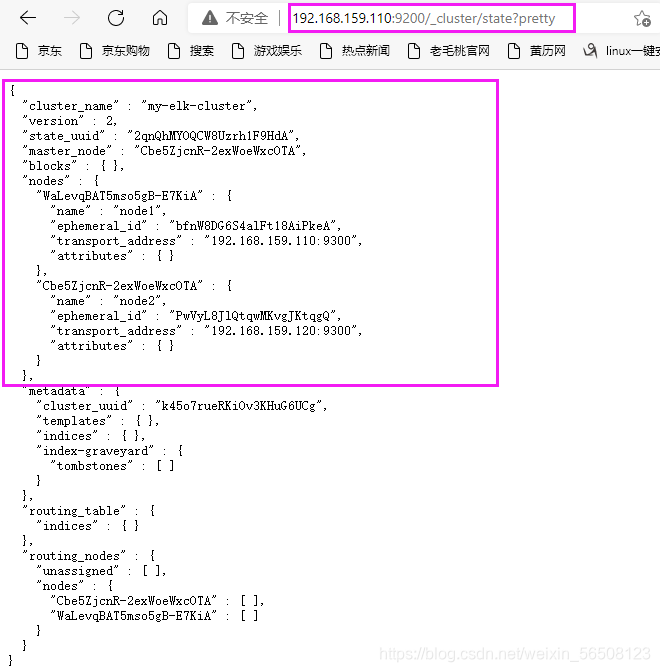Click cluster_uuid "k45o7rueRKiOv3KHuG6UCg"
The height and width of the screenshot is (672, 660).
(x=240, y=406)
